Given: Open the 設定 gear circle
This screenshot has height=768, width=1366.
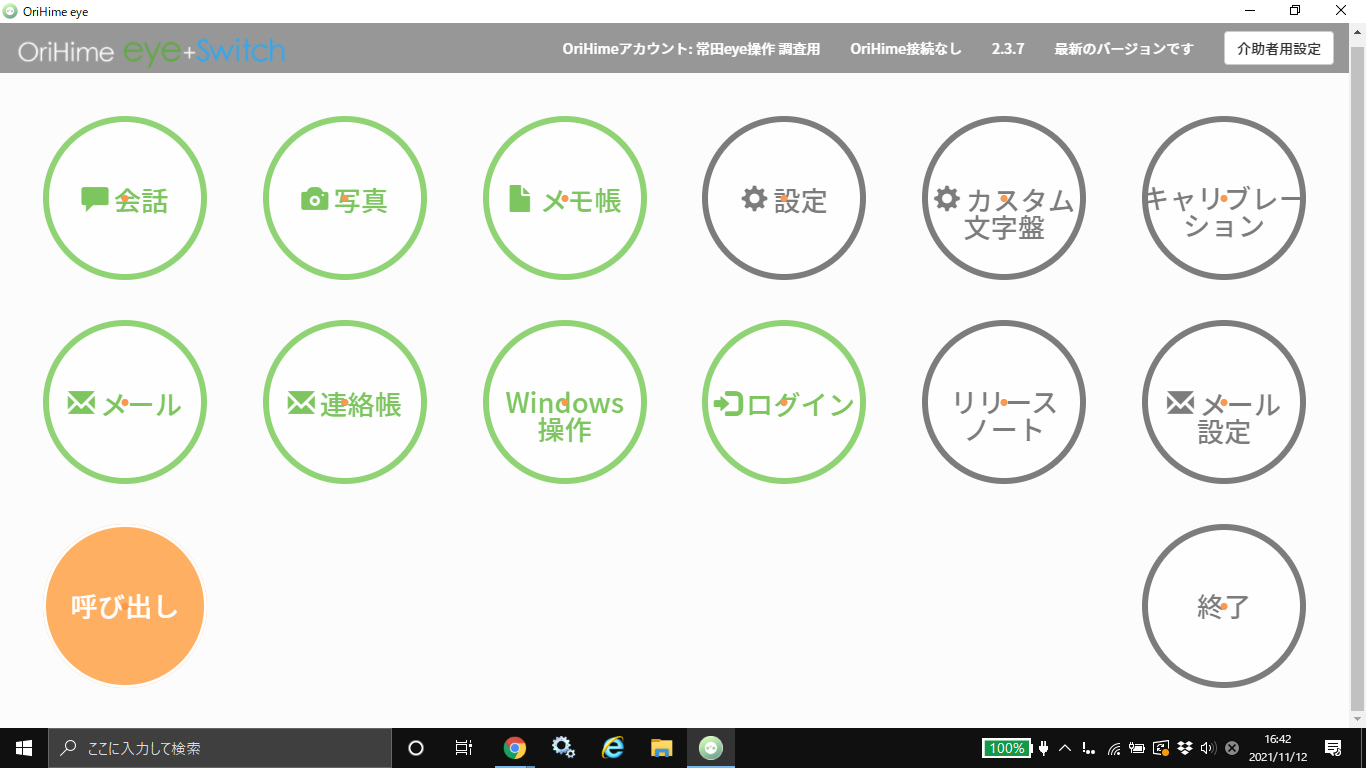Looking at the screenshot, I should point(784,199).
